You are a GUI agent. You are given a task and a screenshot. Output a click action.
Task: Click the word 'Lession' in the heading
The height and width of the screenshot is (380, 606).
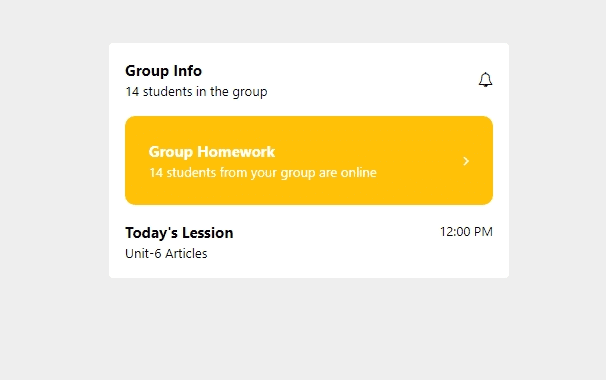click(208, 233)
